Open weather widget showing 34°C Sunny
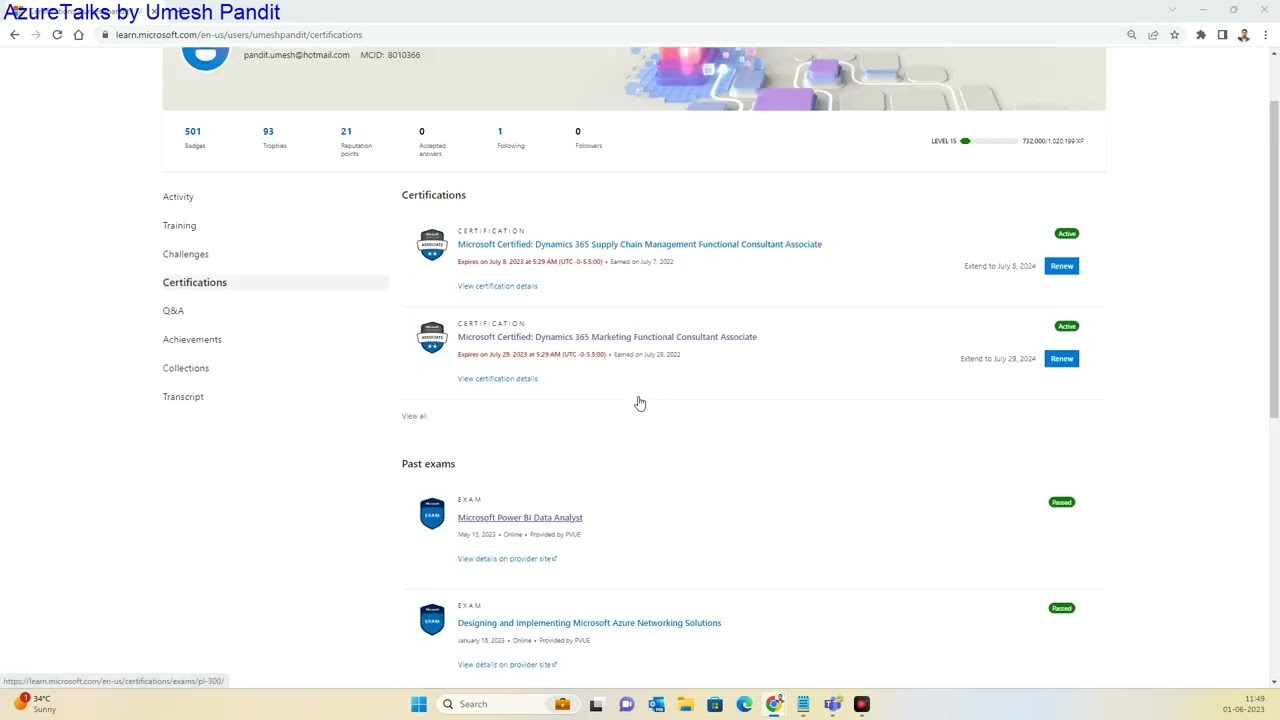1280x720 pixels. click(x=35, y=704)
